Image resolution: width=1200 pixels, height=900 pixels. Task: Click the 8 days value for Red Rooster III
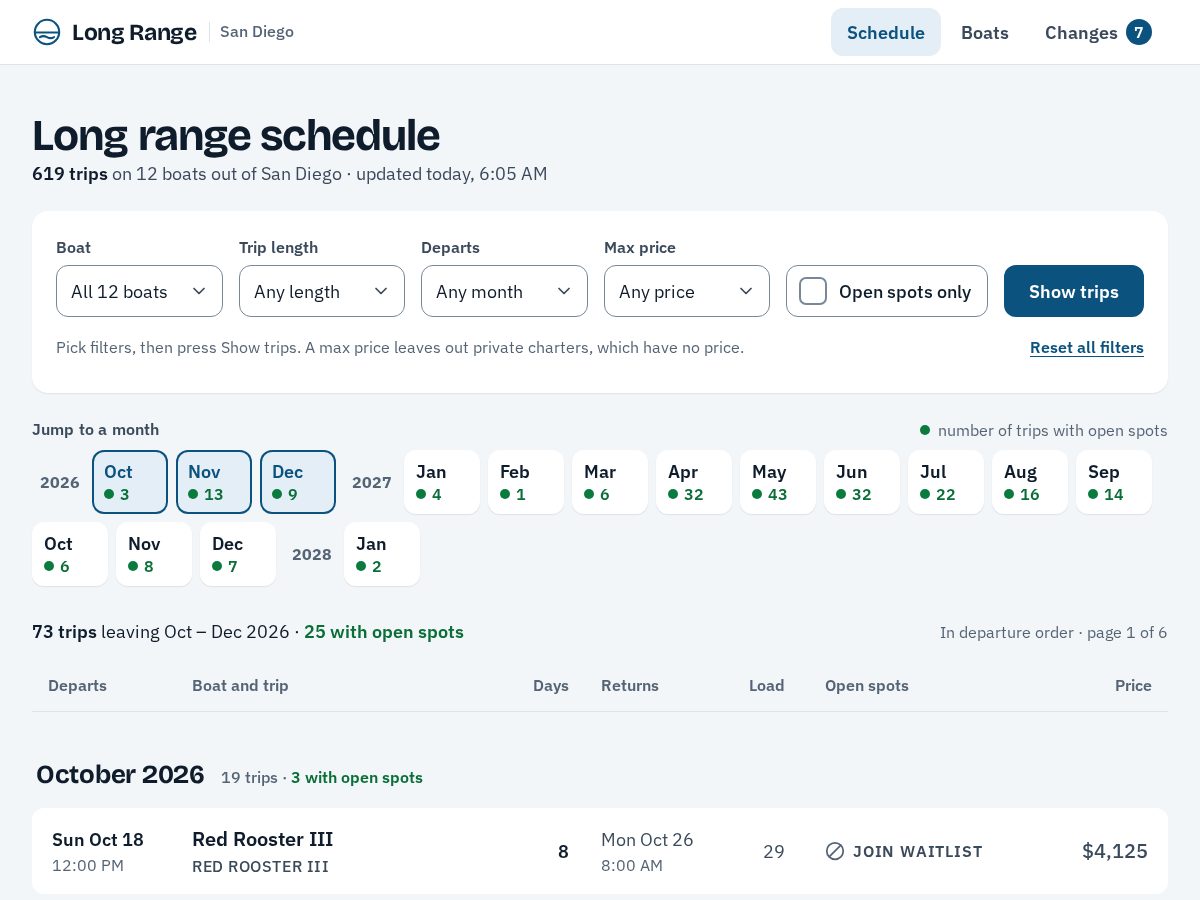click(563, 852)
